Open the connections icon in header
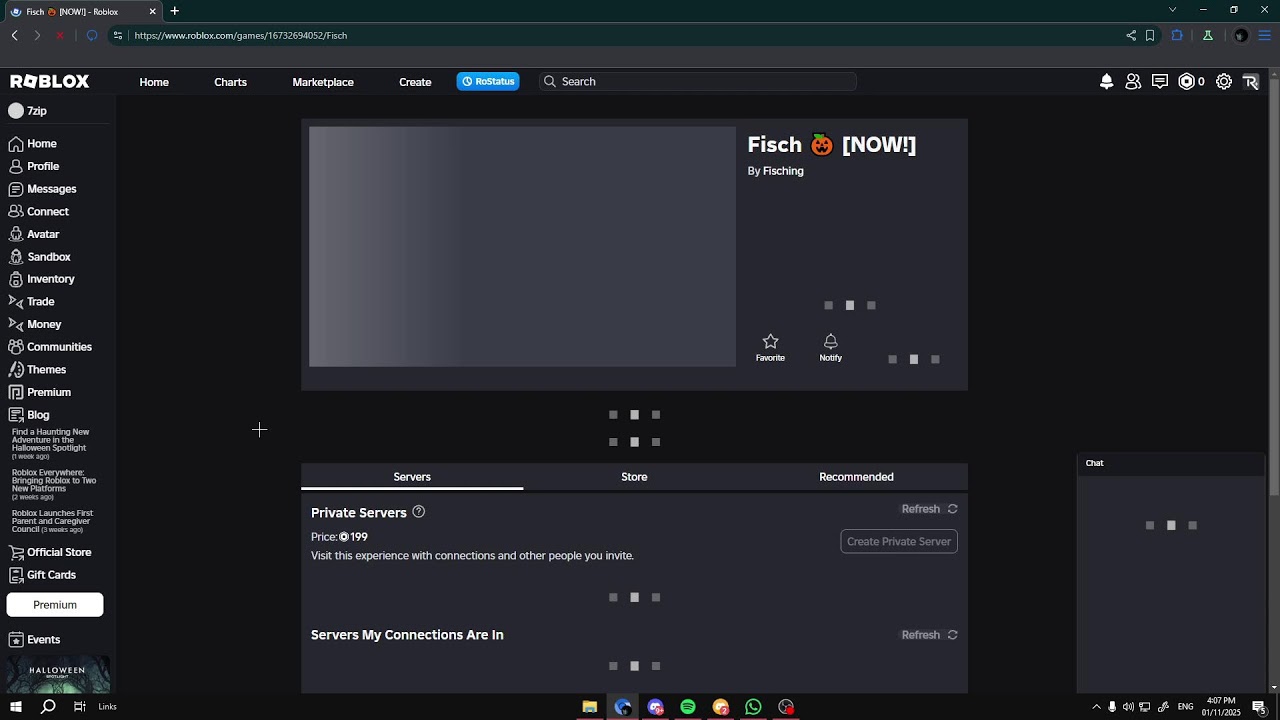This screenshot has width=1280, height=720. click(x=1133, y=82)
